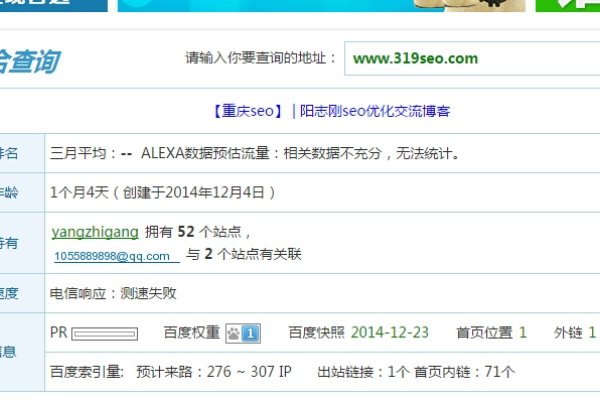
Task: Click the text 预计来路：276 ~ 307 IP
Action: pos(214,372)
